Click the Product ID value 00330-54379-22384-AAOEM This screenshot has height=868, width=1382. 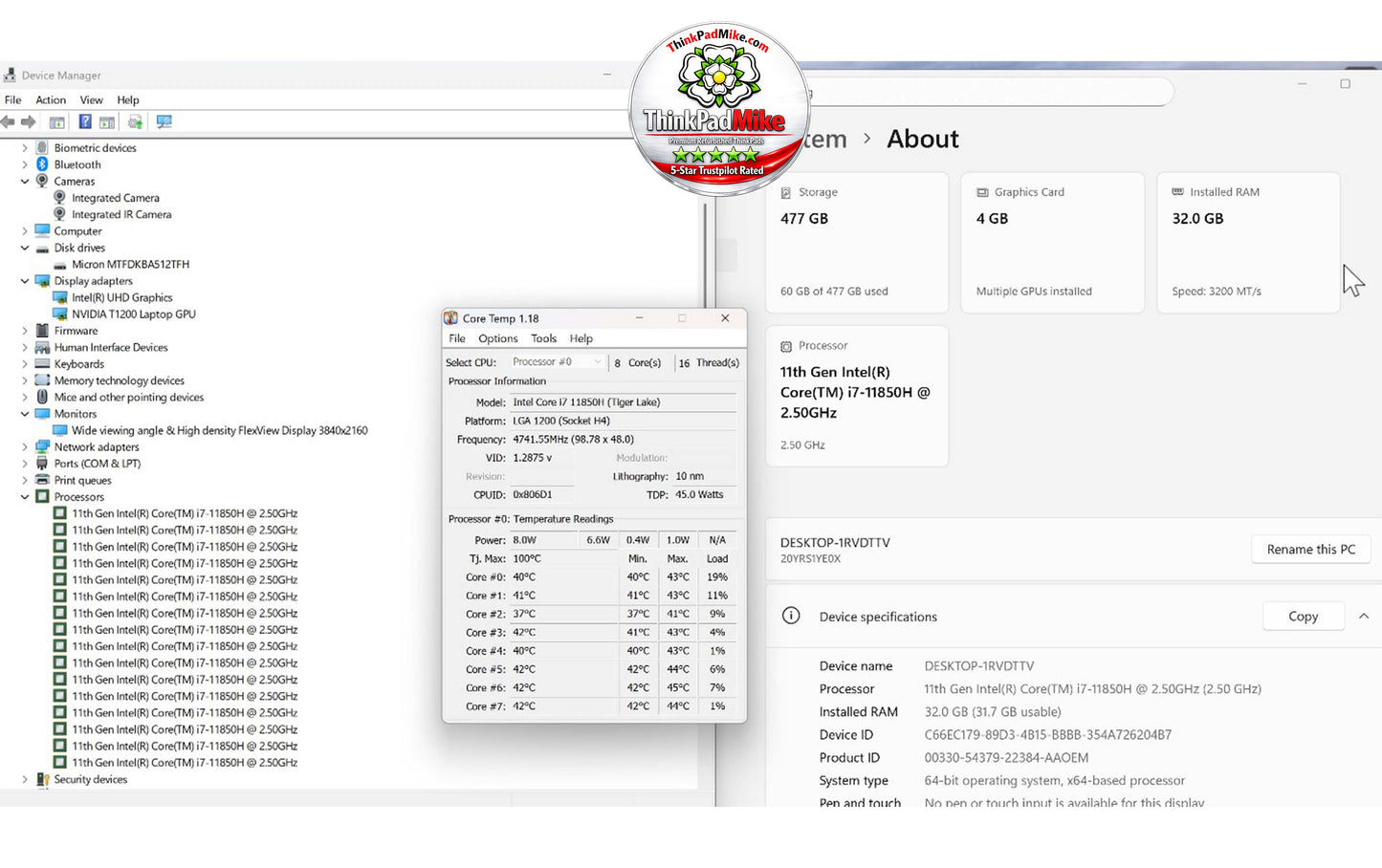point(1006,757)
